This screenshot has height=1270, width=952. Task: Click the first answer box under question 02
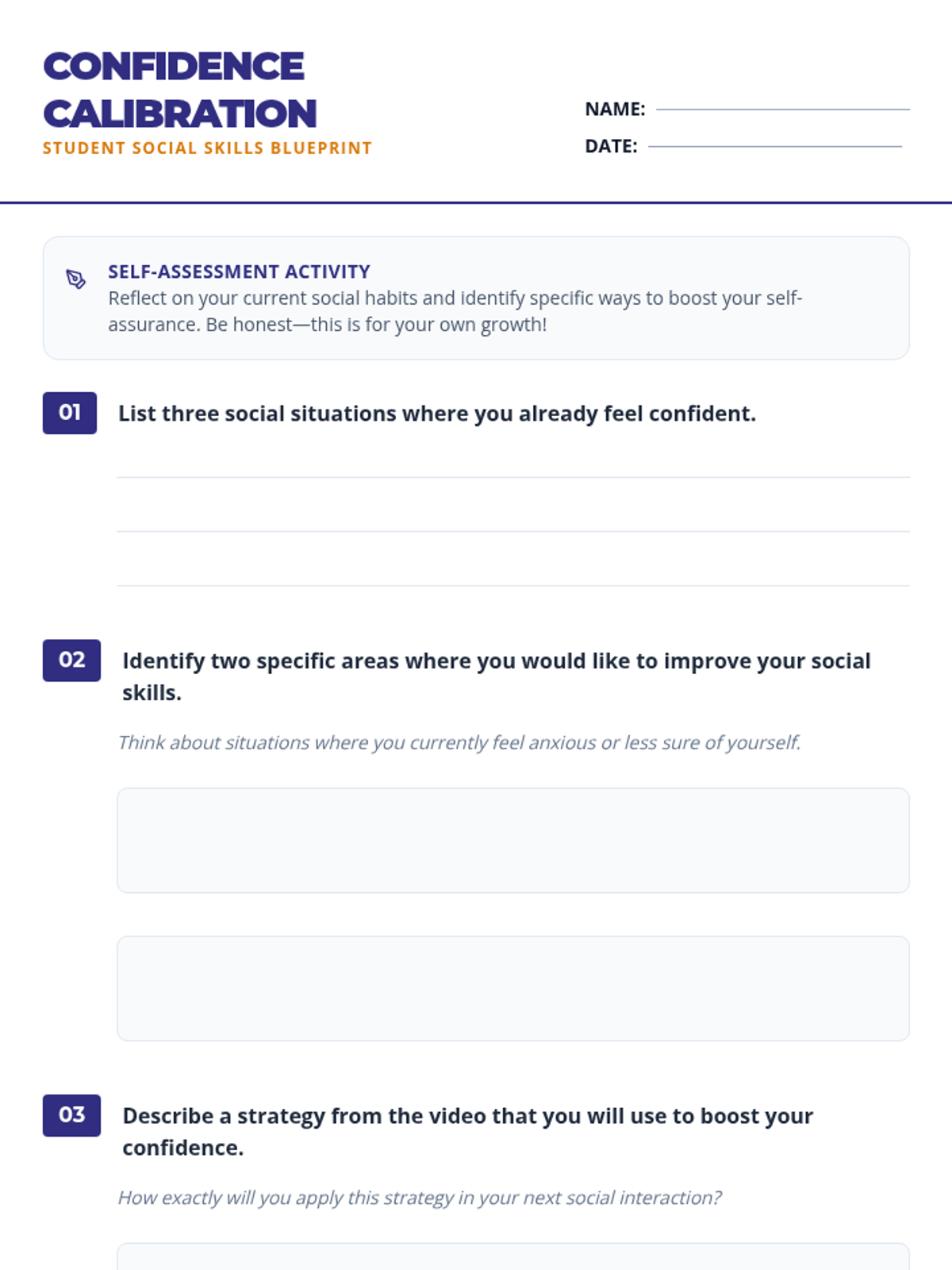coord(513,841)
